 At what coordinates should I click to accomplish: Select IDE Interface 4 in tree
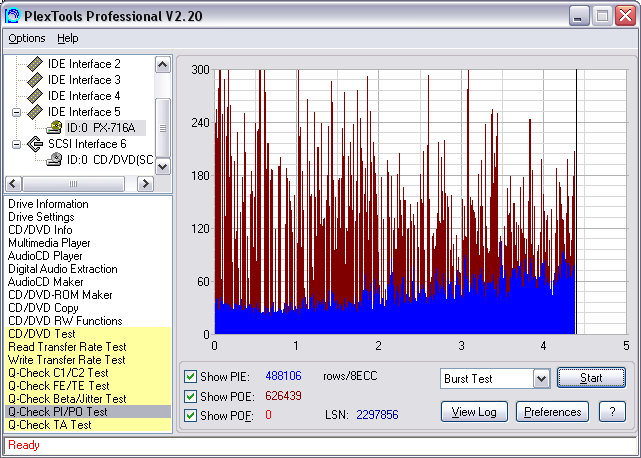pyautogui.click(x=84, y=96)
